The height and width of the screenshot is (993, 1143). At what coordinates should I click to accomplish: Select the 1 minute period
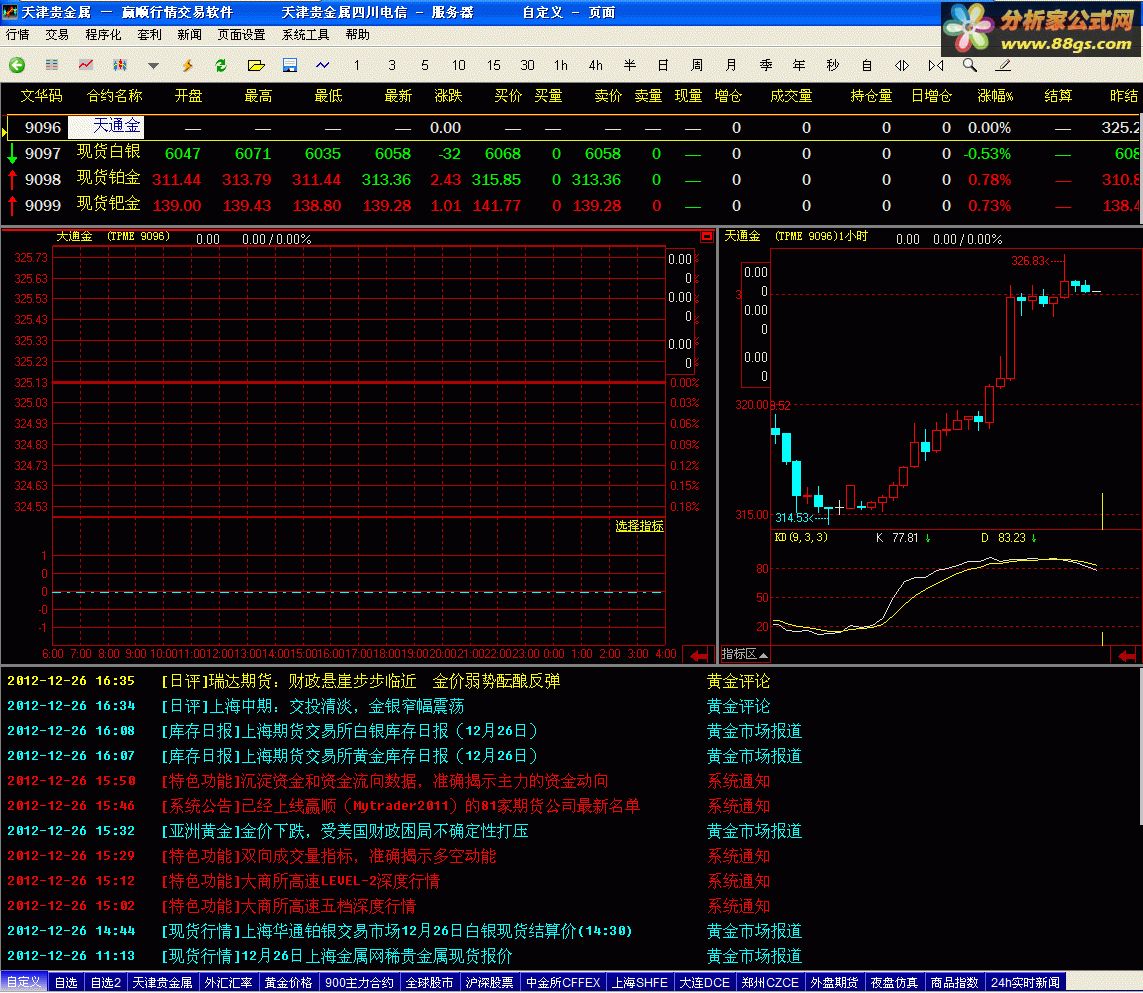click(x=356, y=66)
